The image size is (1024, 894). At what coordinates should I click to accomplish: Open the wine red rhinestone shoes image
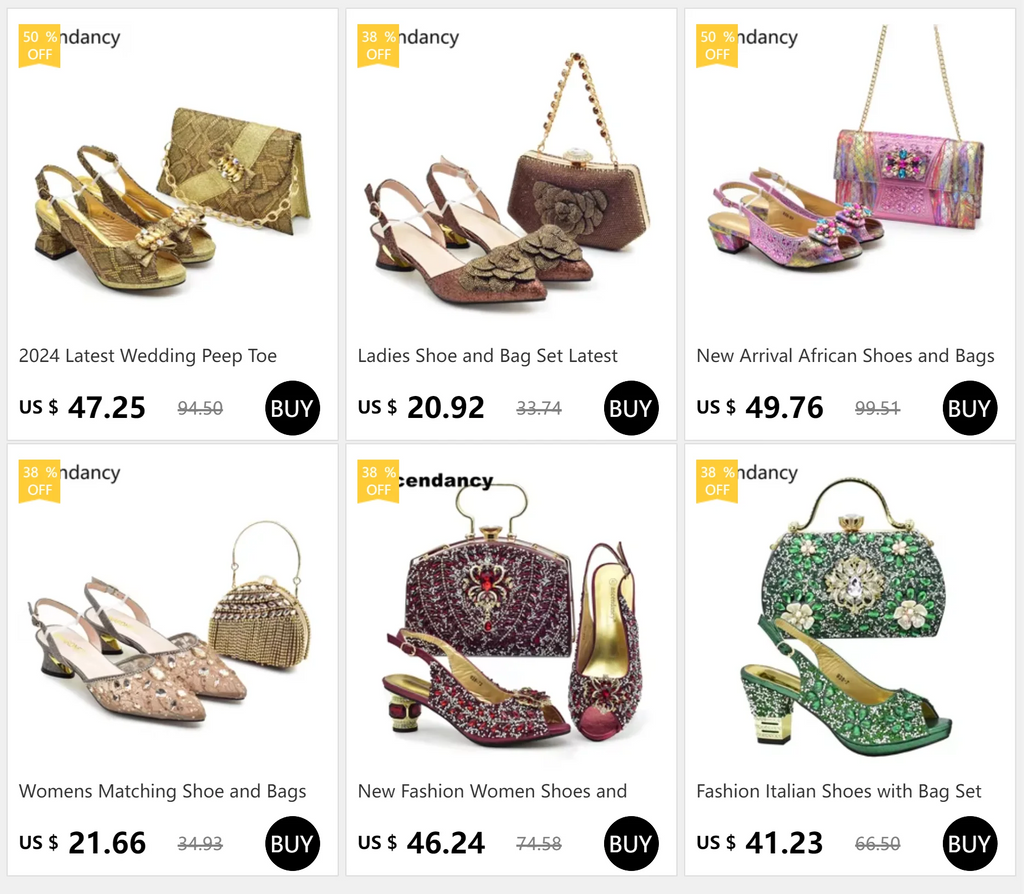(511, 630)
